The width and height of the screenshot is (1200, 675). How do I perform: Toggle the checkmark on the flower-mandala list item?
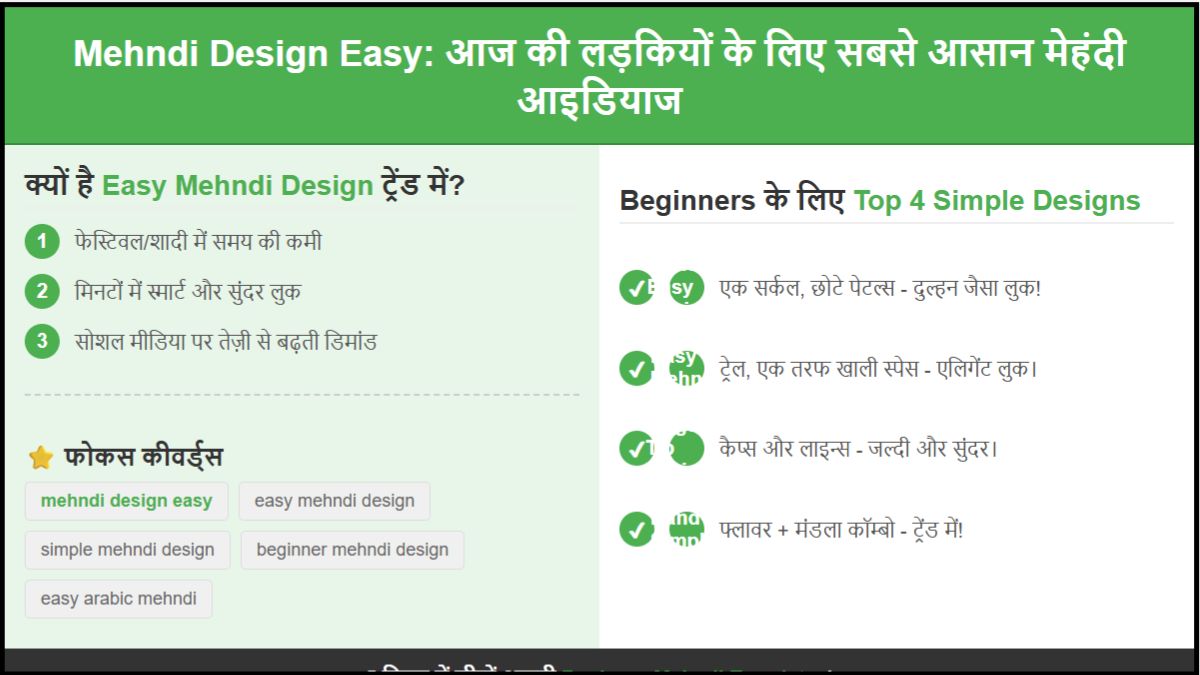pyautogui.click(x=637, y=530)
